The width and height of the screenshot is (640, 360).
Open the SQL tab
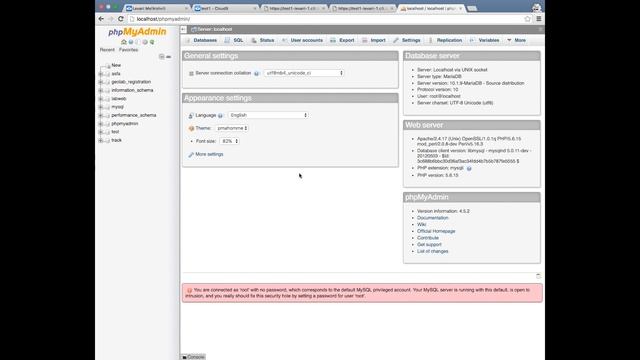(234, 40)
